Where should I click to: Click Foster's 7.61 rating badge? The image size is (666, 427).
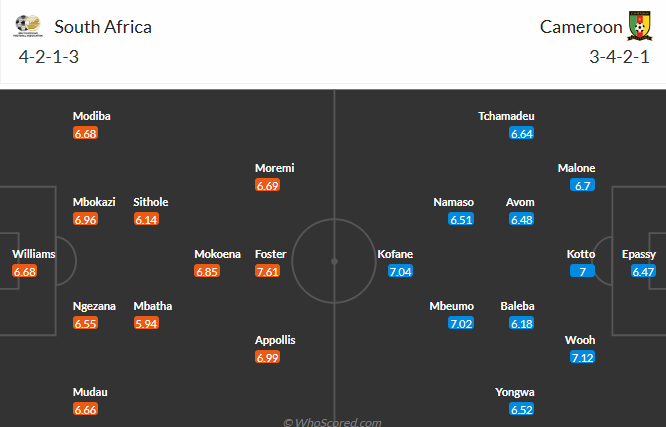pos(267,271)
